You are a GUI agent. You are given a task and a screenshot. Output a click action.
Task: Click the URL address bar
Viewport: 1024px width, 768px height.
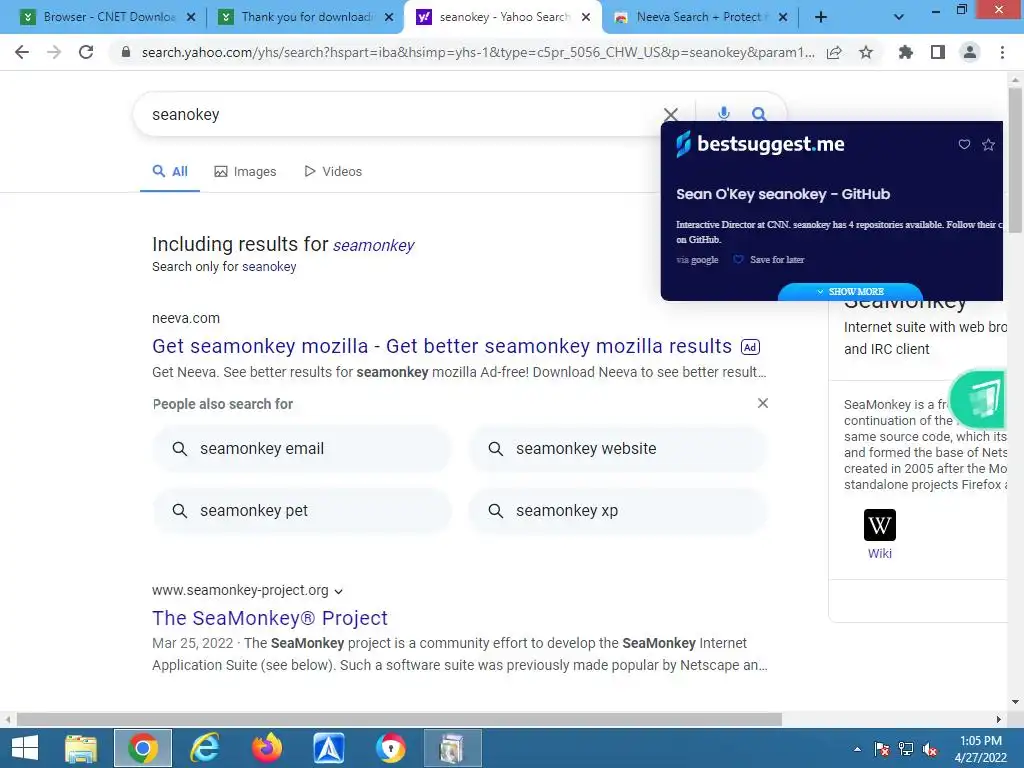(x=477, y=52)
